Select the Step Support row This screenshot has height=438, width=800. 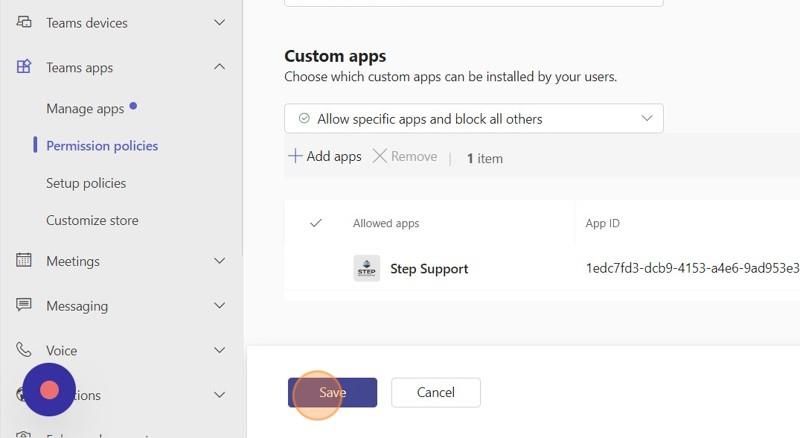[x=542, y=269]
